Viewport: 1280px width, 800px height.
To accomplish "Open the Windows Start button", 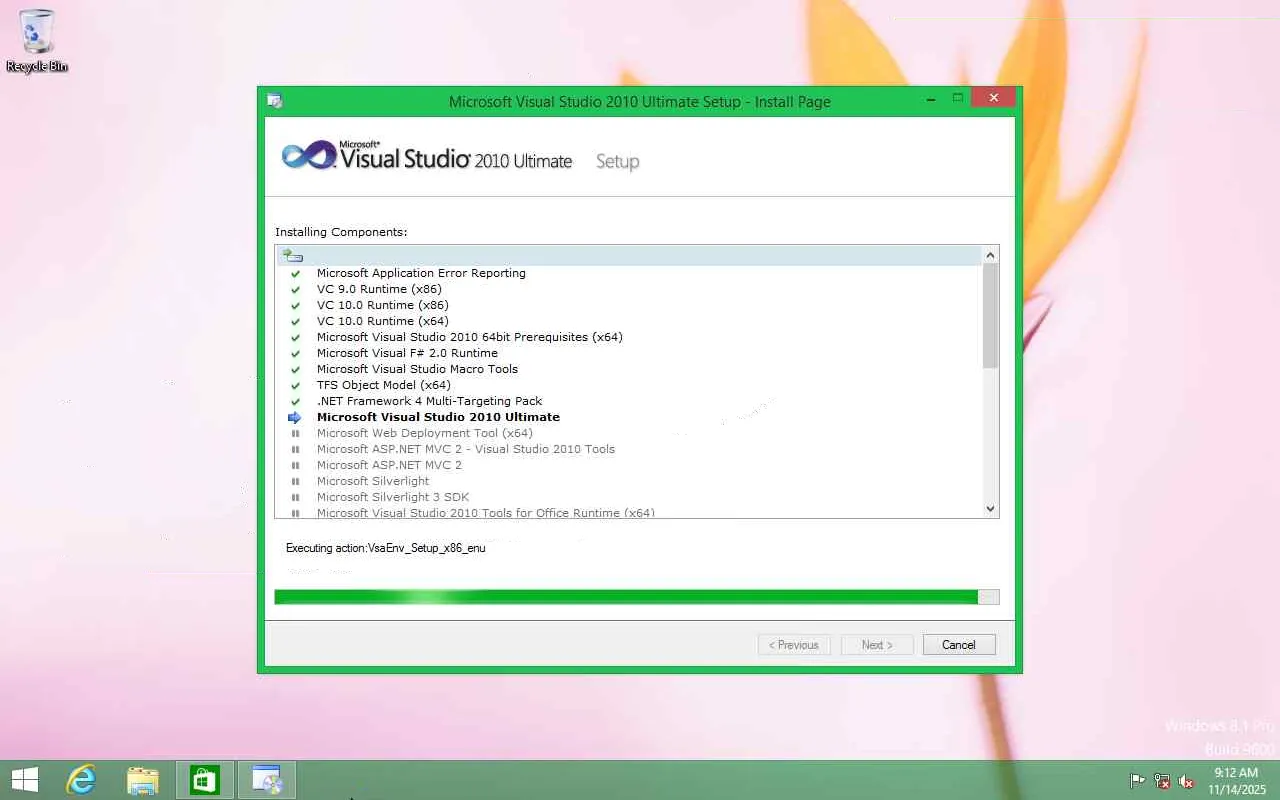I will [x=25, y=780].
